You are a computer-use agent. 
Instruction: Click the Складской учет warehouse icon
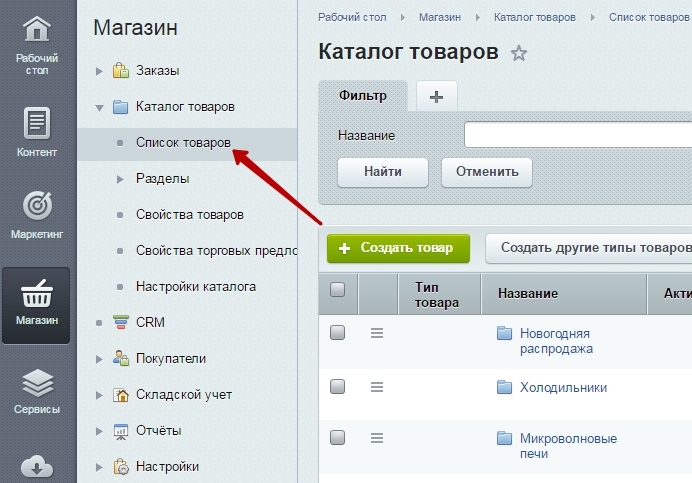[120, 395]
